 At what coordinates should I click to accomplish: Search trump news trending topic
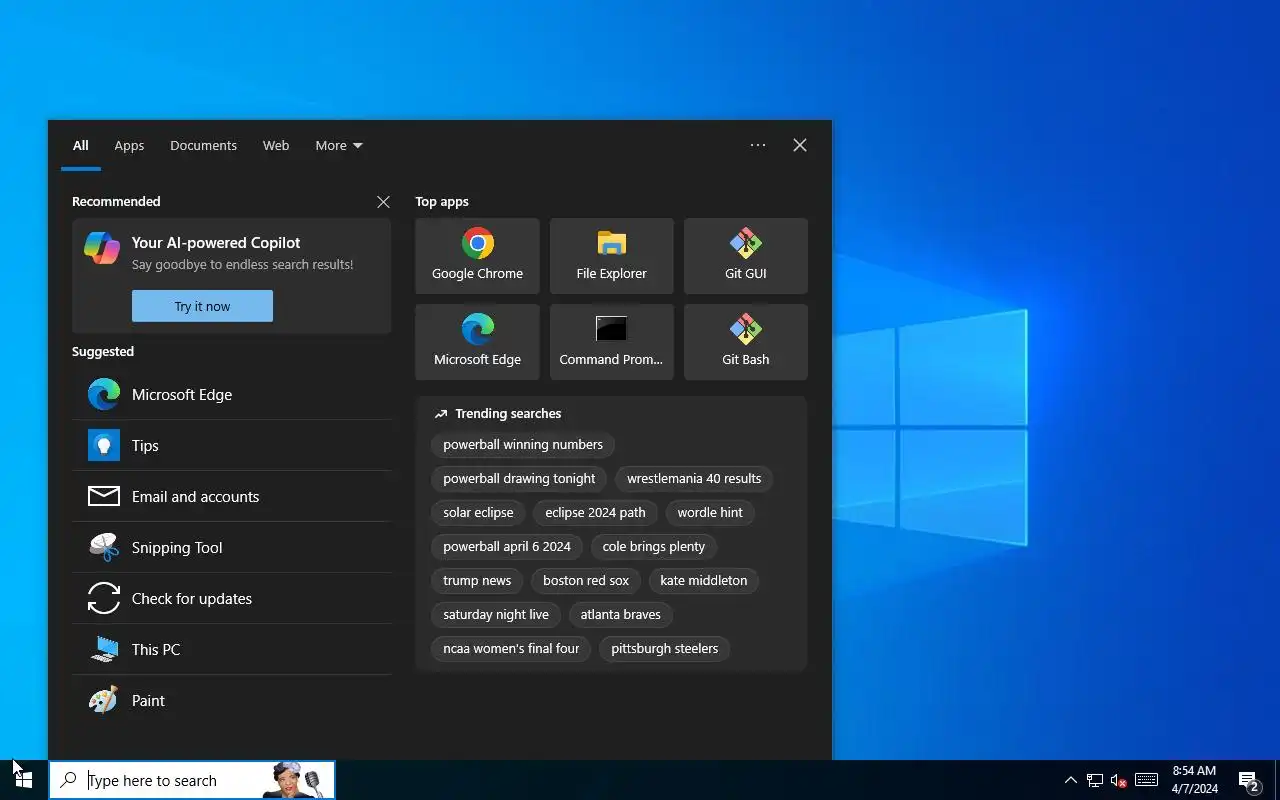[477, 580]
